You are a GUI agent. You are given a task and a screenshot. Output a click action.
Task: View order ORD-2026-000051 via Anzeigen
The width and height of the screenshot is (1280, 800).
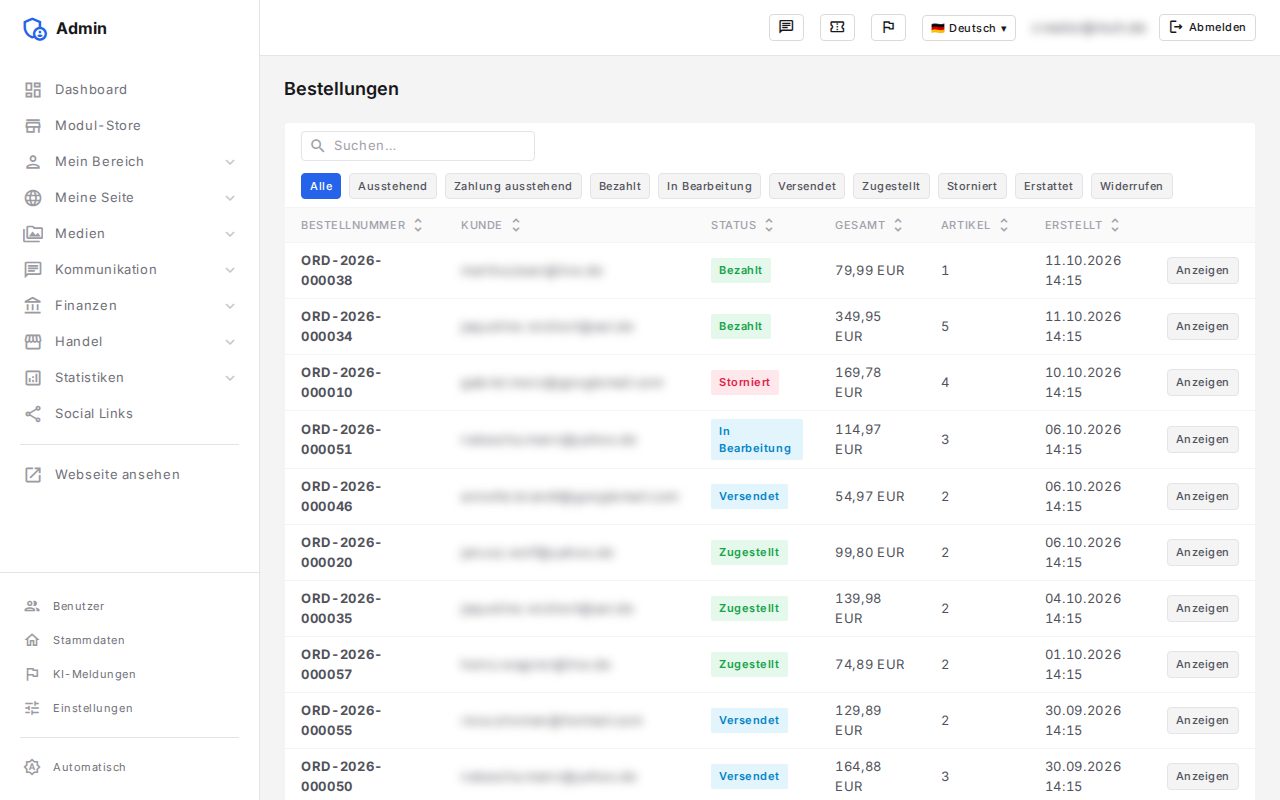coord(1203,439)
